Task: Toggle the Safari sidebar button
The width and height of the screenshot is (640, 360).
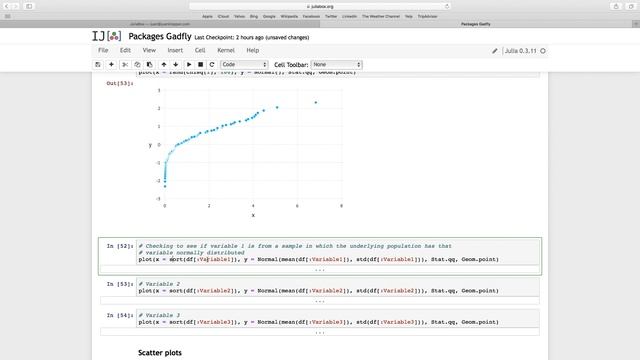Action: [x=29, y=7]
